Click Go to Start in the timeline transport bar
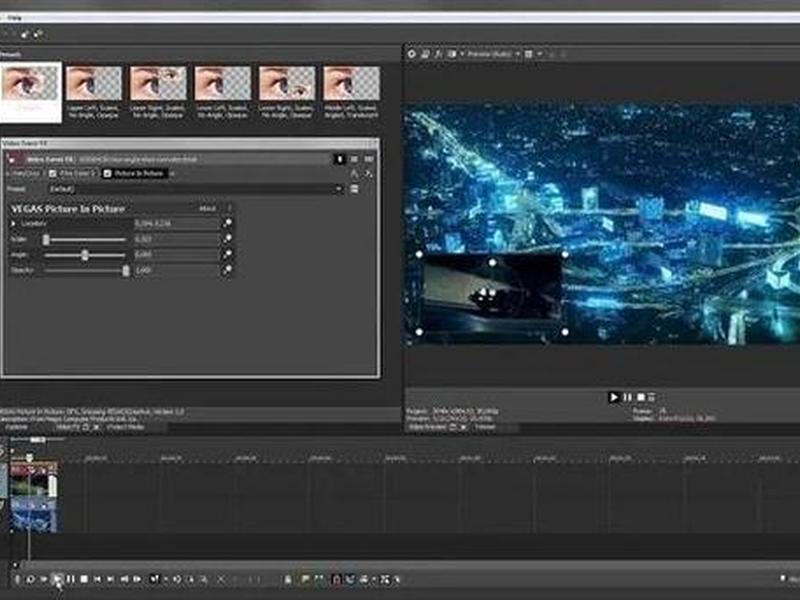Screen dimensions: 800x600 coord(97,579)
